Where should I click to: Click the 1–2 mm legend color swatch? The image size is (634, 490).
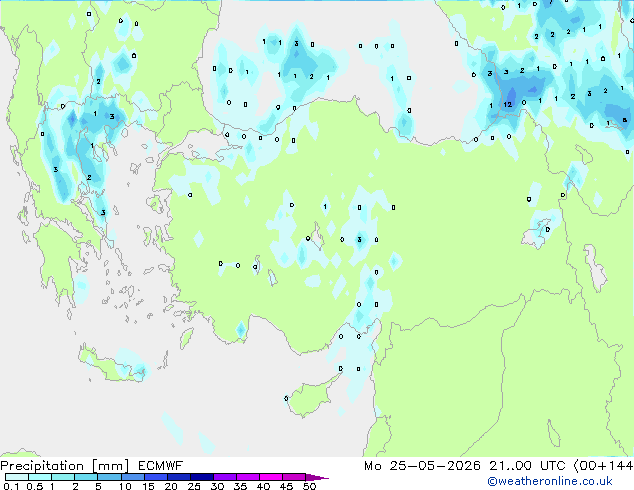pyautogui.click(x=63, y=477)
